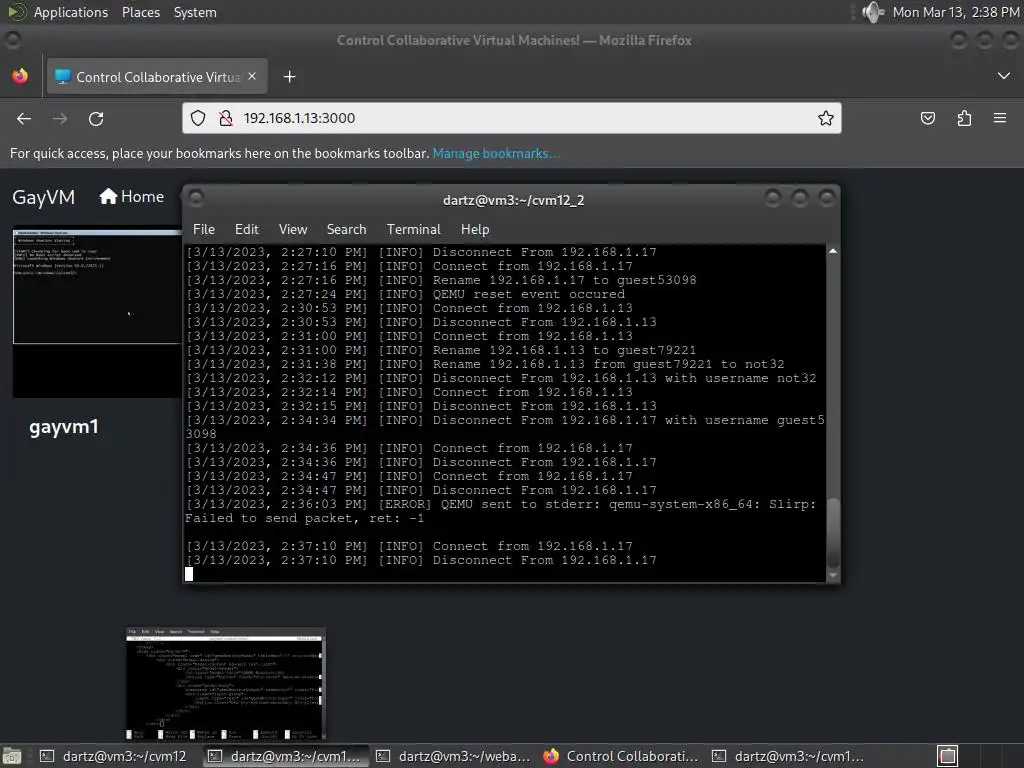Switch to Control Collaborati... taskbar entry
The height and width of the screenshot is (768, 1024).
pyautogui.click(x=622, y=756)
